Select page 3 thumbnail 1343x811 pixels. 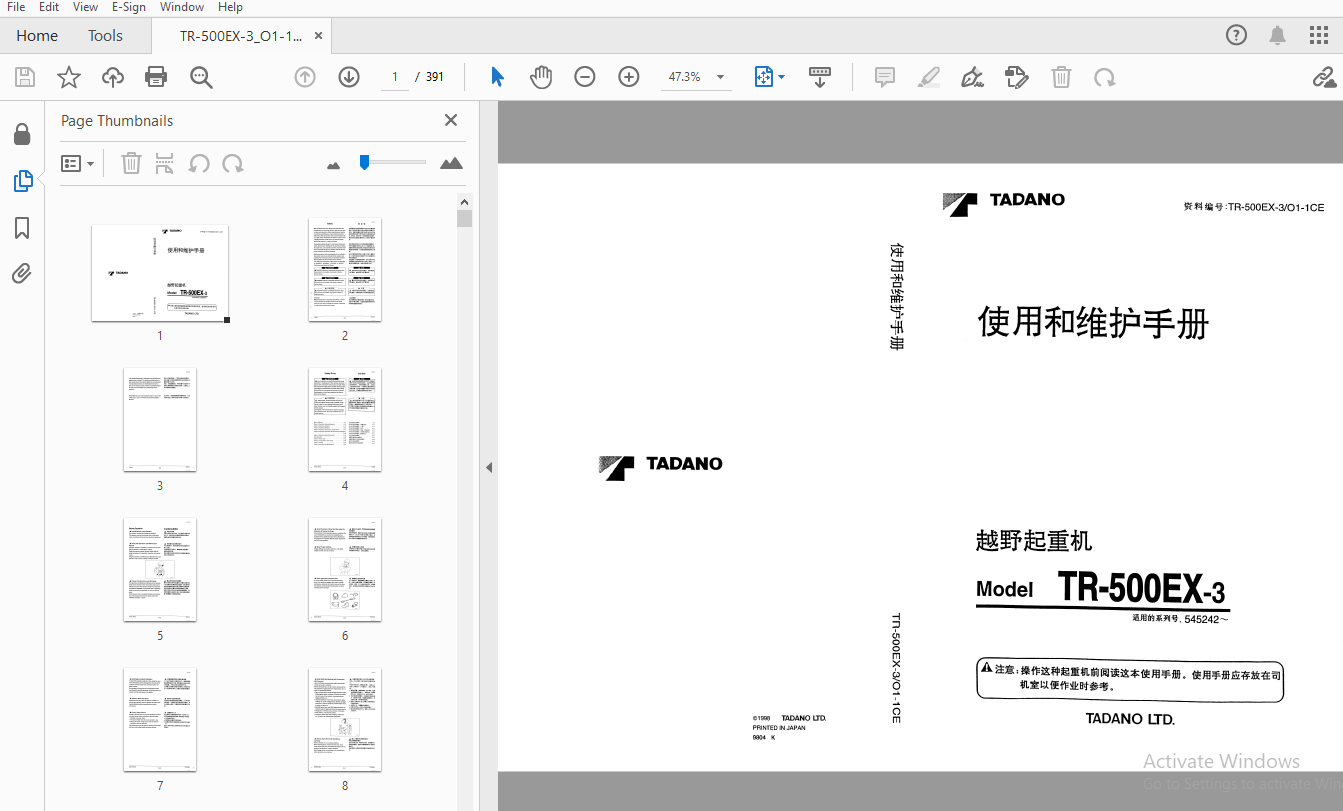coord(160,420)
